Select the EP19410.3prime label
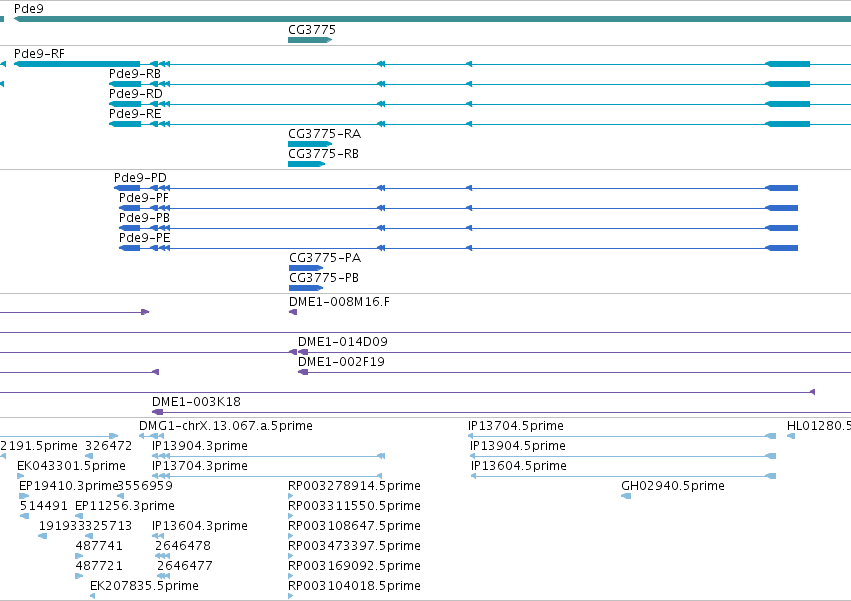The height and width of the screenshot is (601, 851). point(68,486)
